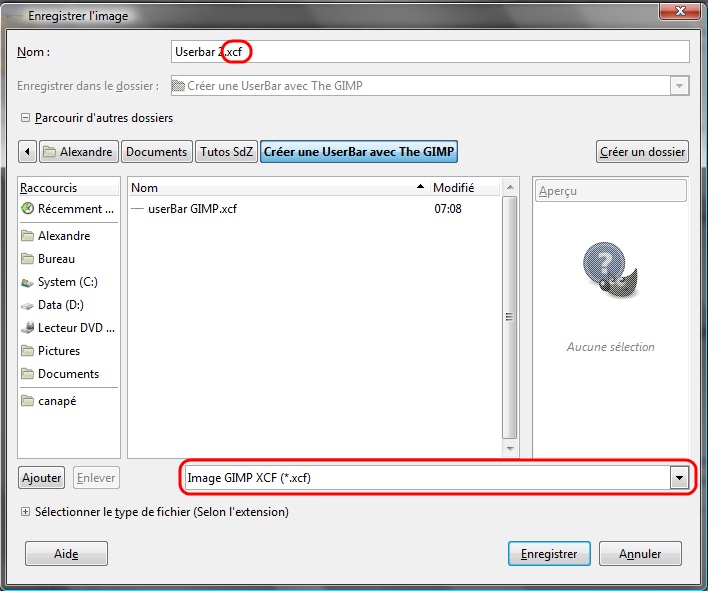Viewport: 708px width, 591px height.
Task: Go to the Documents path button
Action: point(157,152)
